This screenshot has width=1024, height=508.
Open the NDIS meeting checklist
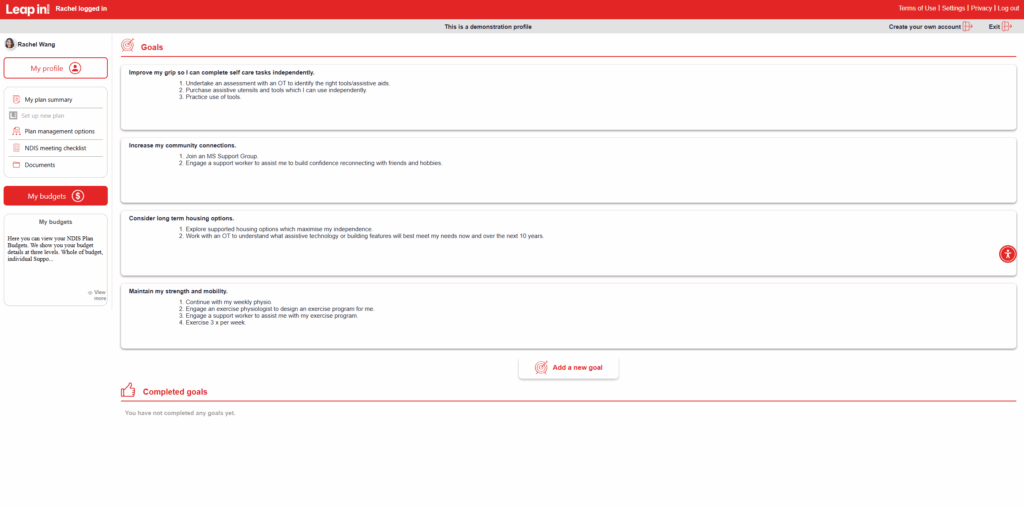point(56,148)
